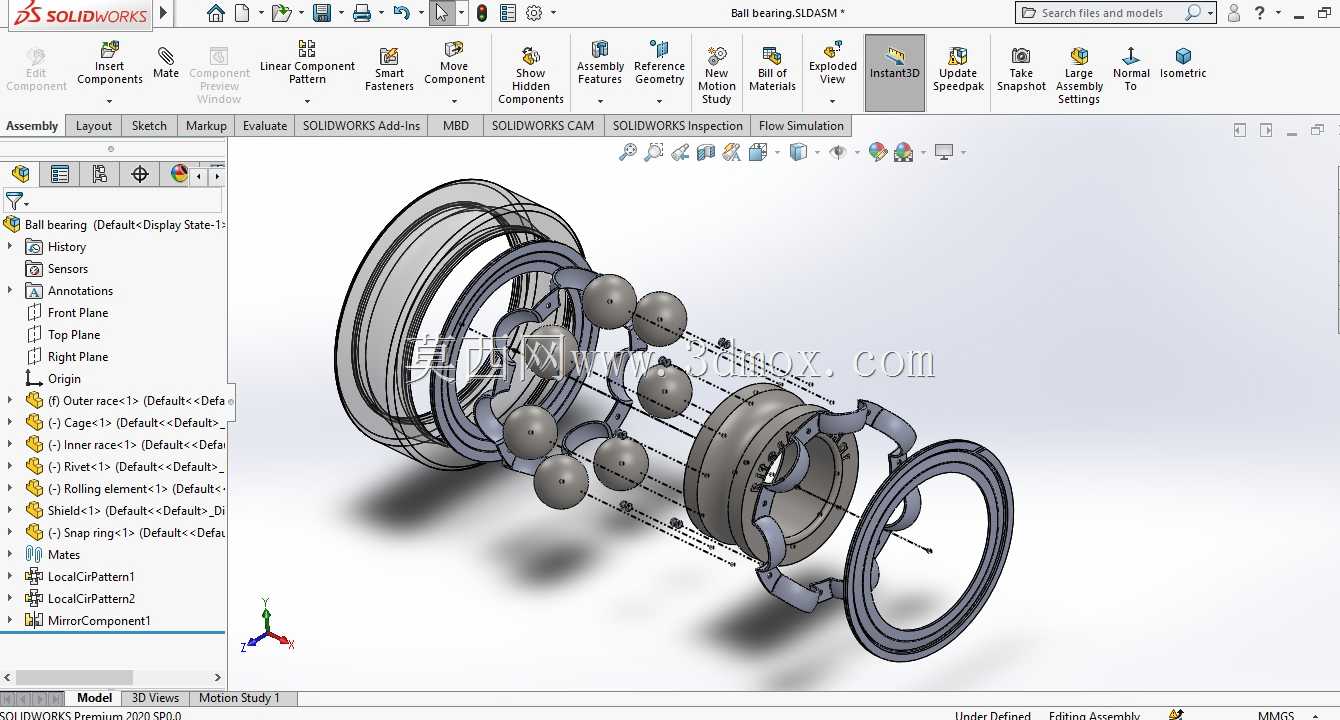Select the Mate tool
The height and width of the screenshot is (720, 1340).
166,62
